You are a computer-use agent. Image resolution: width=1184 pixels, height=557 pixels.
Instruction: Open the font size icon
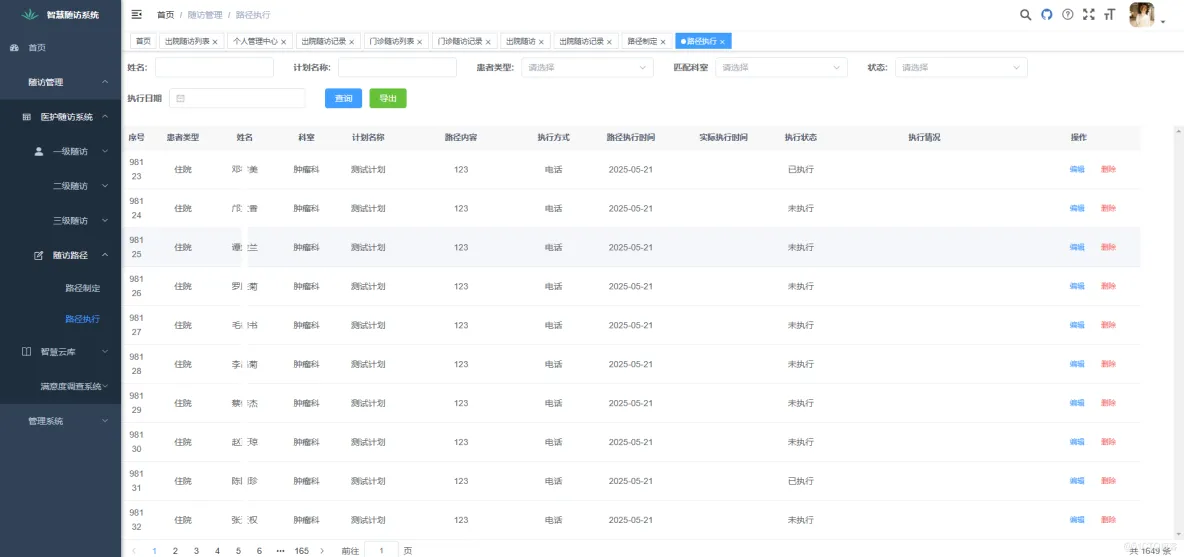pos(1109,14)
